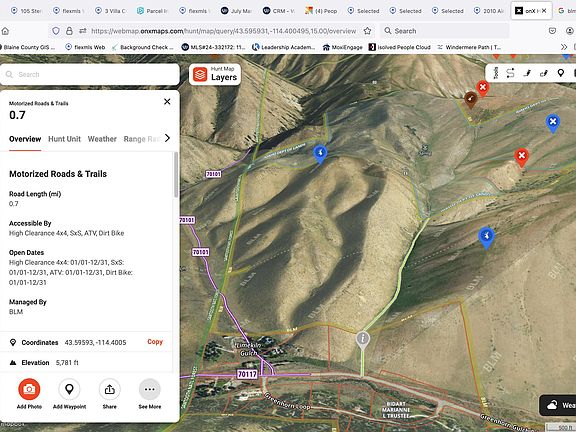Select the draw line tool
576x432 pixels.
point(527,73)
